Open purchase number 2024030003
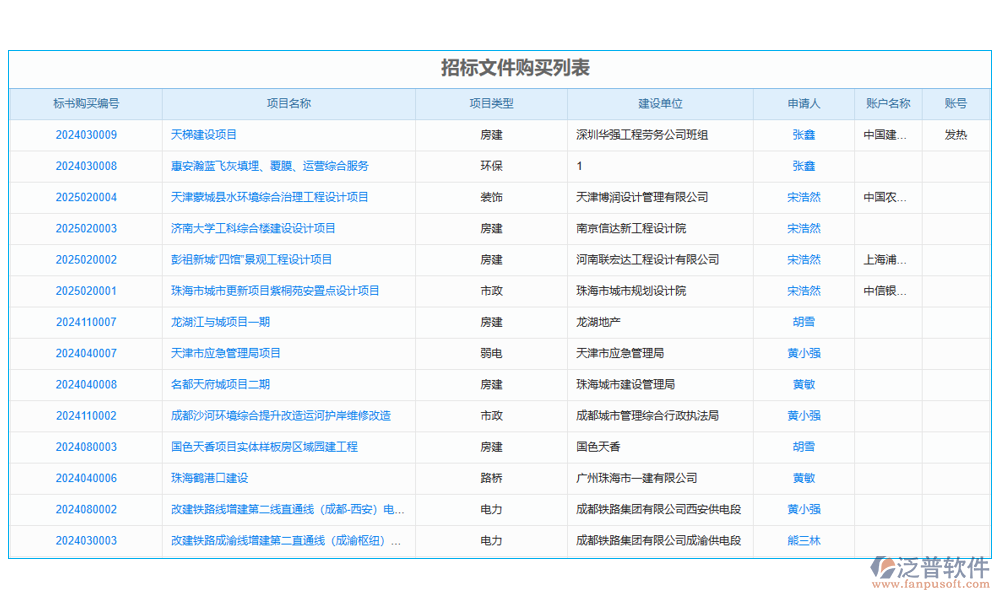Image resolution: width=1000 pixels, height=600 pixels. pos(89,541)
